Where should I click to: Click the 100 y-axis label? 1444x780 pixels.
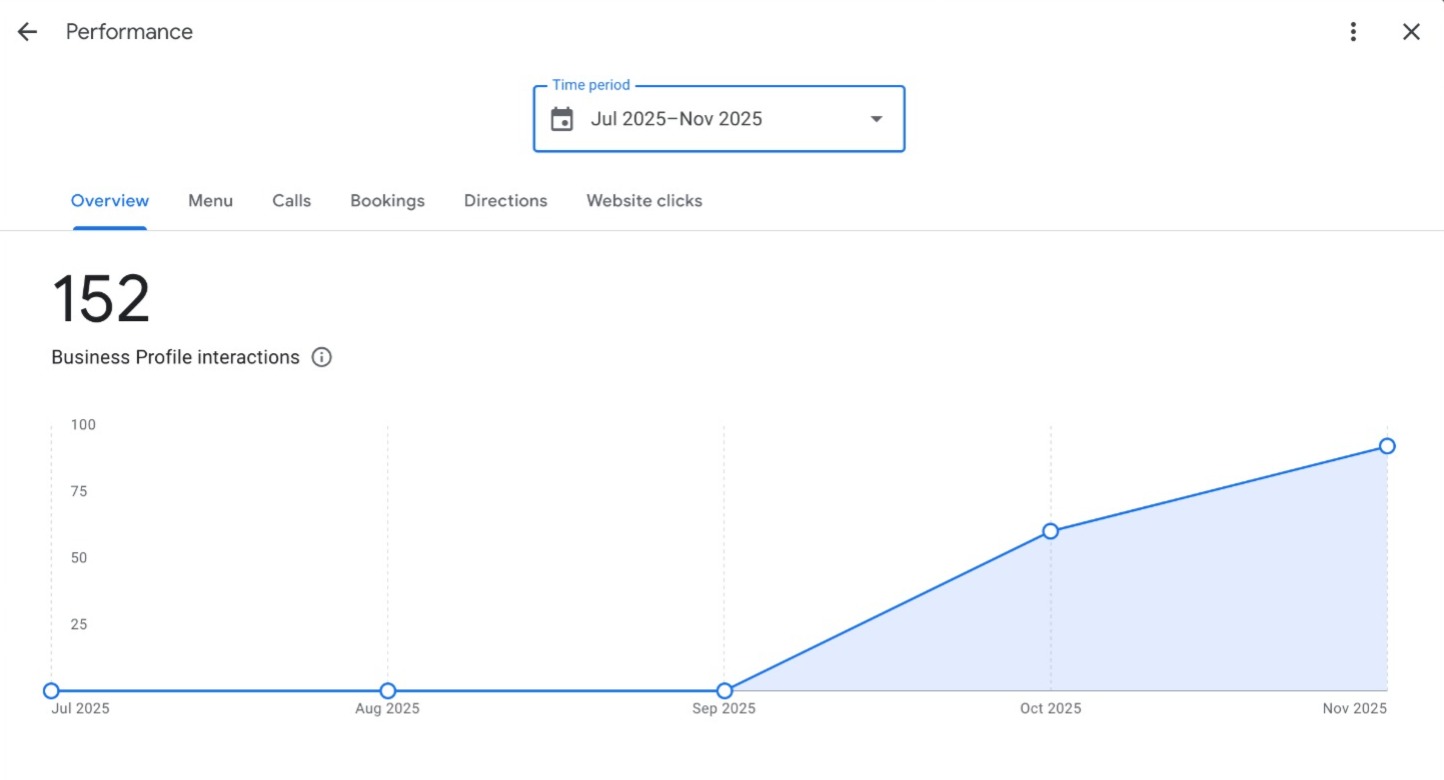[x=83, y=425]
